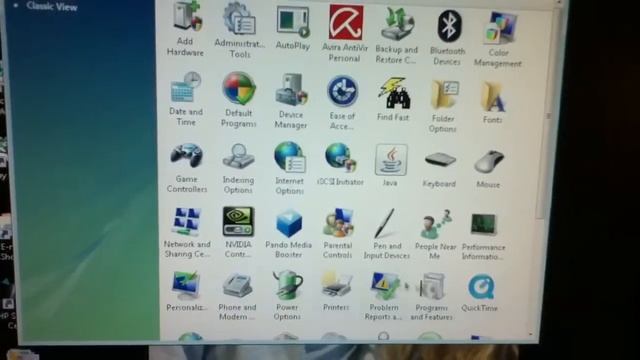Open Performance Information and Tools

tap(484, 225)
